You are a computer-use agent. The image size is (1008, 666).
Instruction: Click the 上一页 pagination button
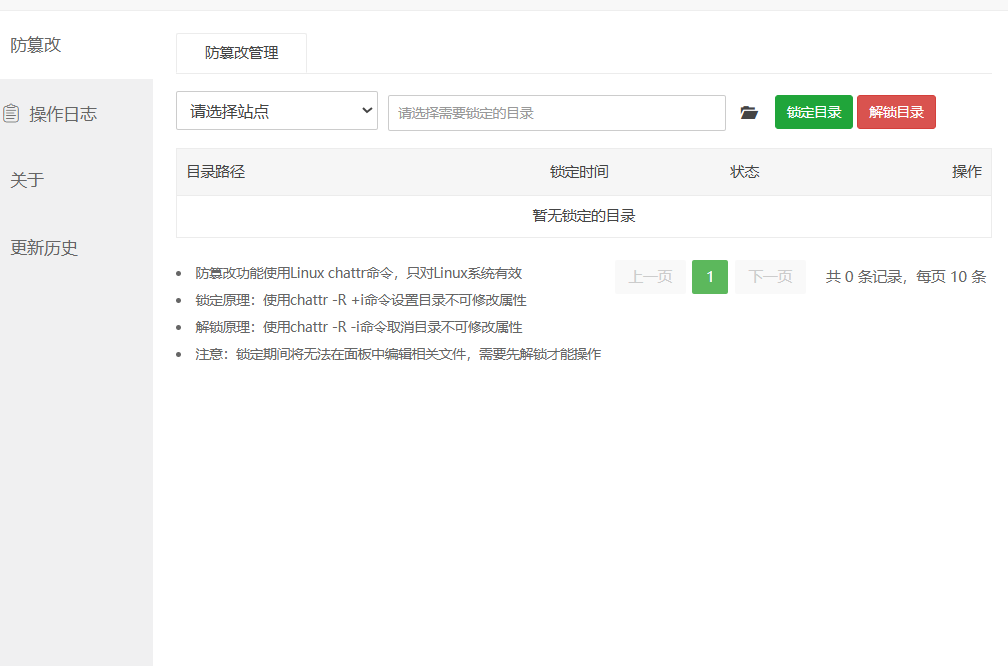tap(650, 277)
